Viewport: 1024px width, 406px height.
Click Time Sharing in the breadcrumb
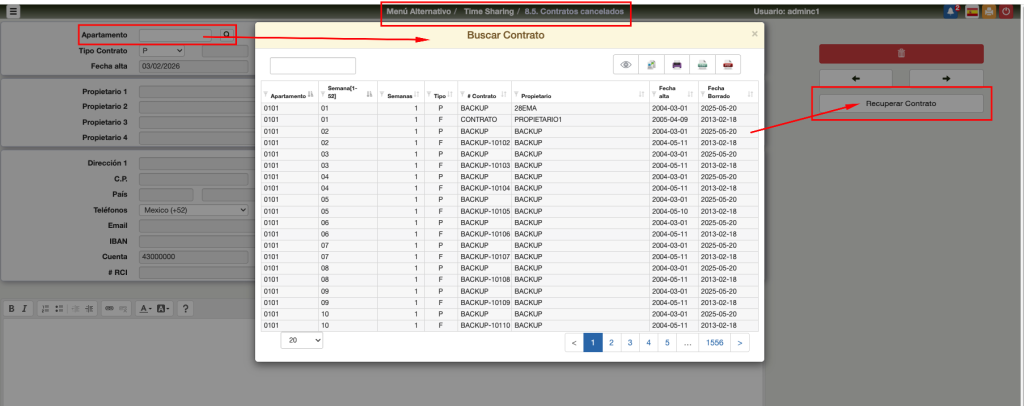coord(489,11)
